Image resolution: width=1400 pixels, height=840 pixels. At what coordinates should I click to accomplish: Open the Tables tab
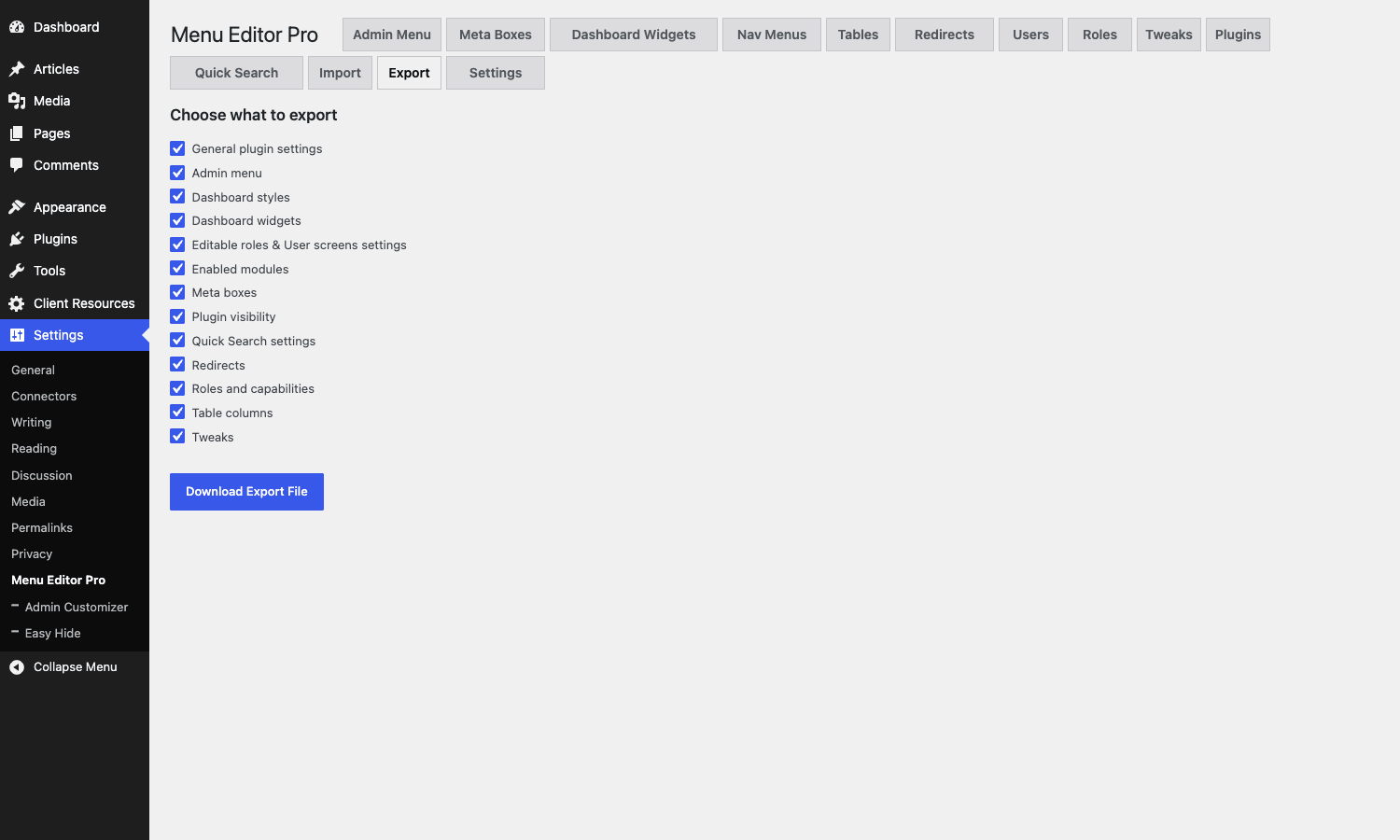pos(858,35)
